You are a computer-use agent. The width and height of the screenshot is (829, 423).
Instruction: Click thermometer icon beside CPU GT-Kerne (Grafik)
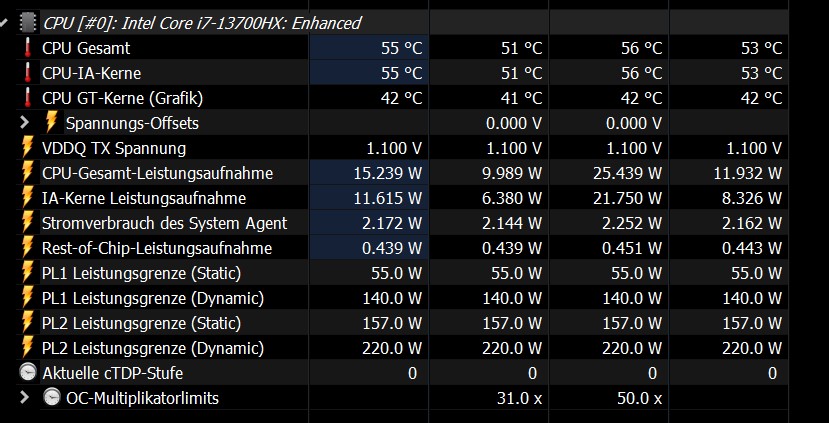tap(27, 98)
